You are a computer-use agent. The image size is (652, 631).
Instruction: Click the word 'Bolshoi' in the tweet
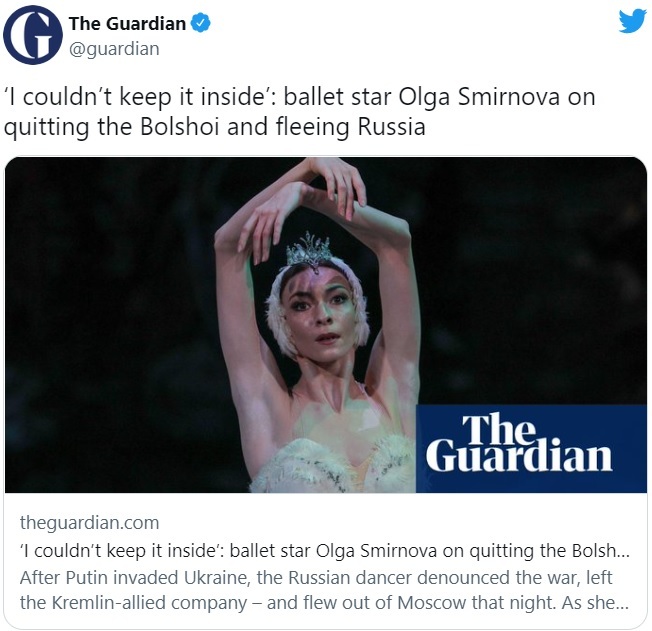click(x=179, y=127)
